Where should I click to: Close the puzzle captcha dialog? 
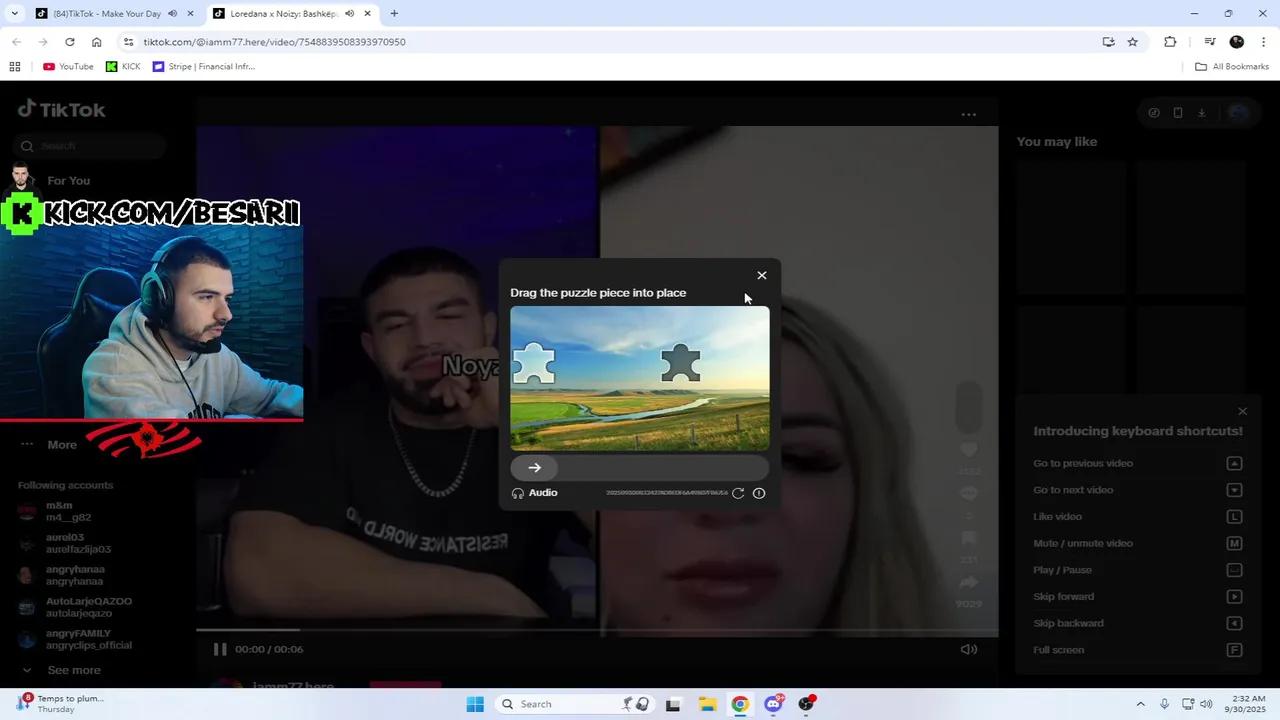(762, 275)
